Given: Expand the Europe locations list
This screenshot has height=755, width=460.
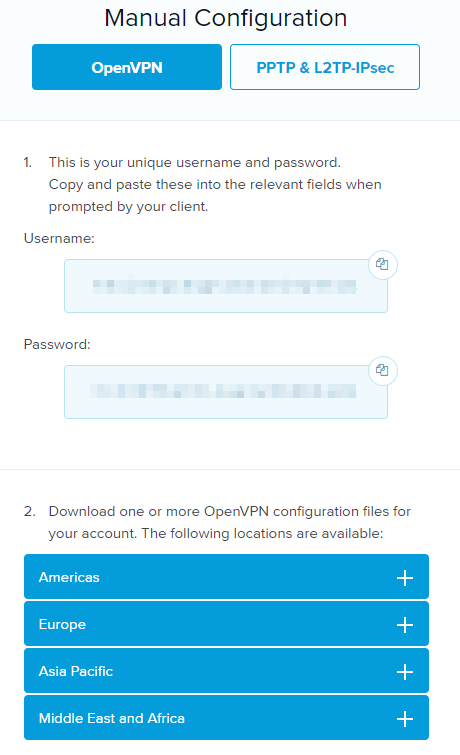Looking at the screenshot, I should click(226, 624).
